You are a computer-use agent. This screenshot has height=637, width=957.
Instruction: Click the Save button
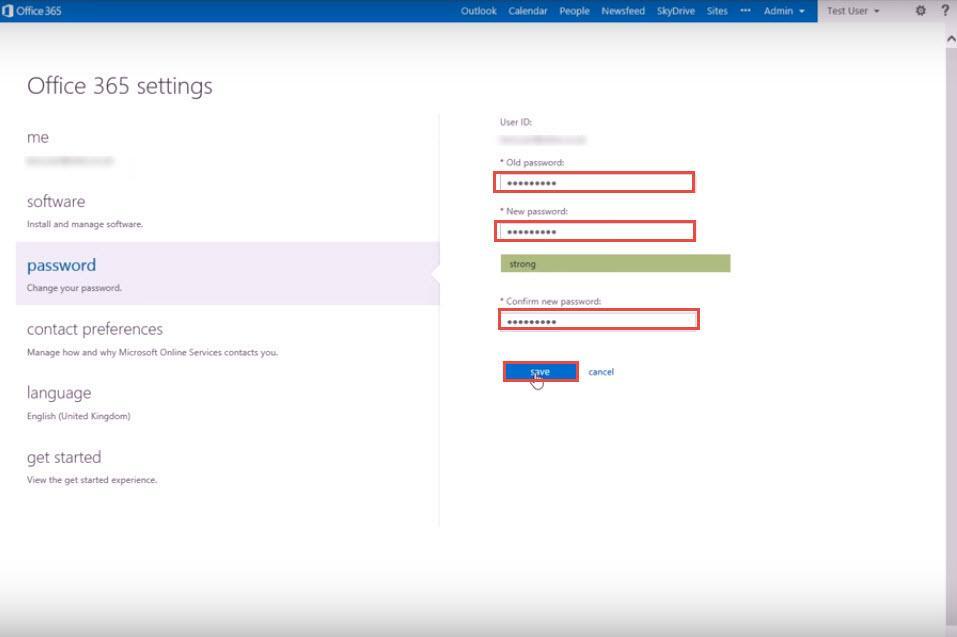click(541, 372)
